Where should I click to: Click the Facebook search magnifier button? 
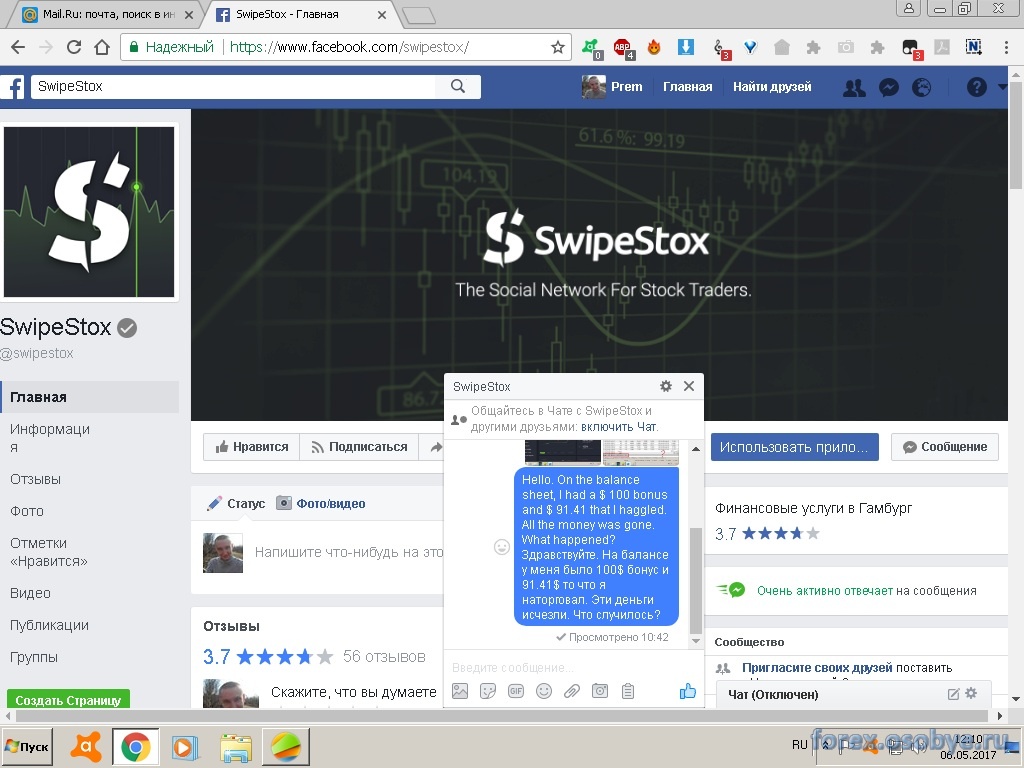tap(458, 86)
